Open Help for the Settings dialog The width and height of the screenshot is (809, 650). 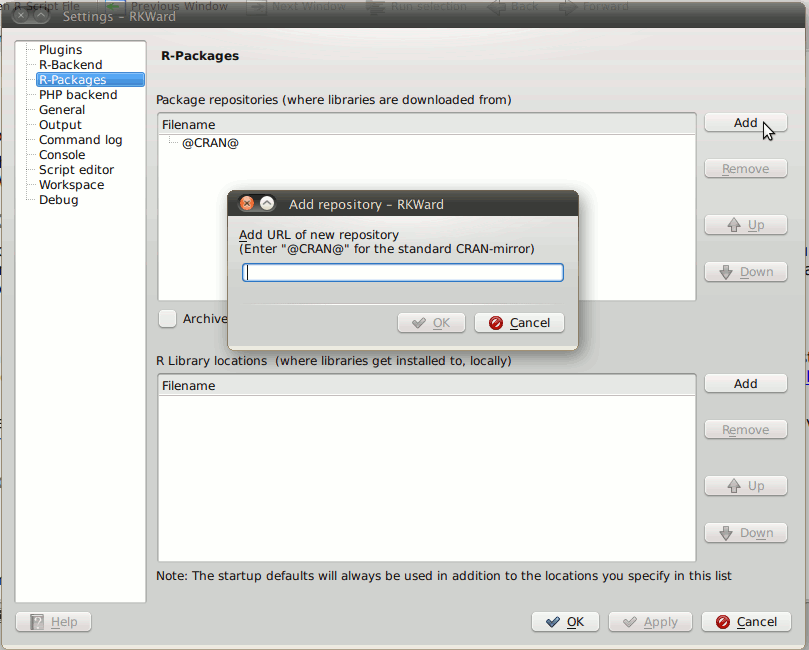54,622
